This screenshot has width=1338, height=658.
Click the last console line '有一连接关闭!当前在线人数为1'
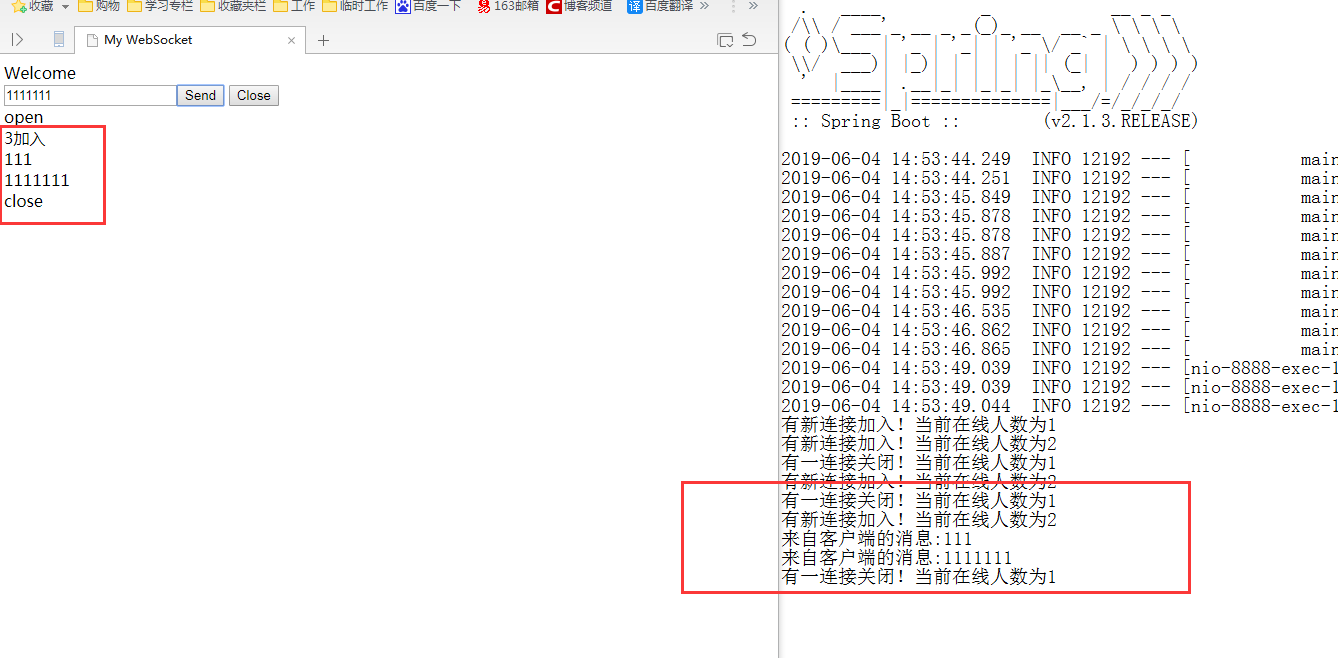coord(918,577)
